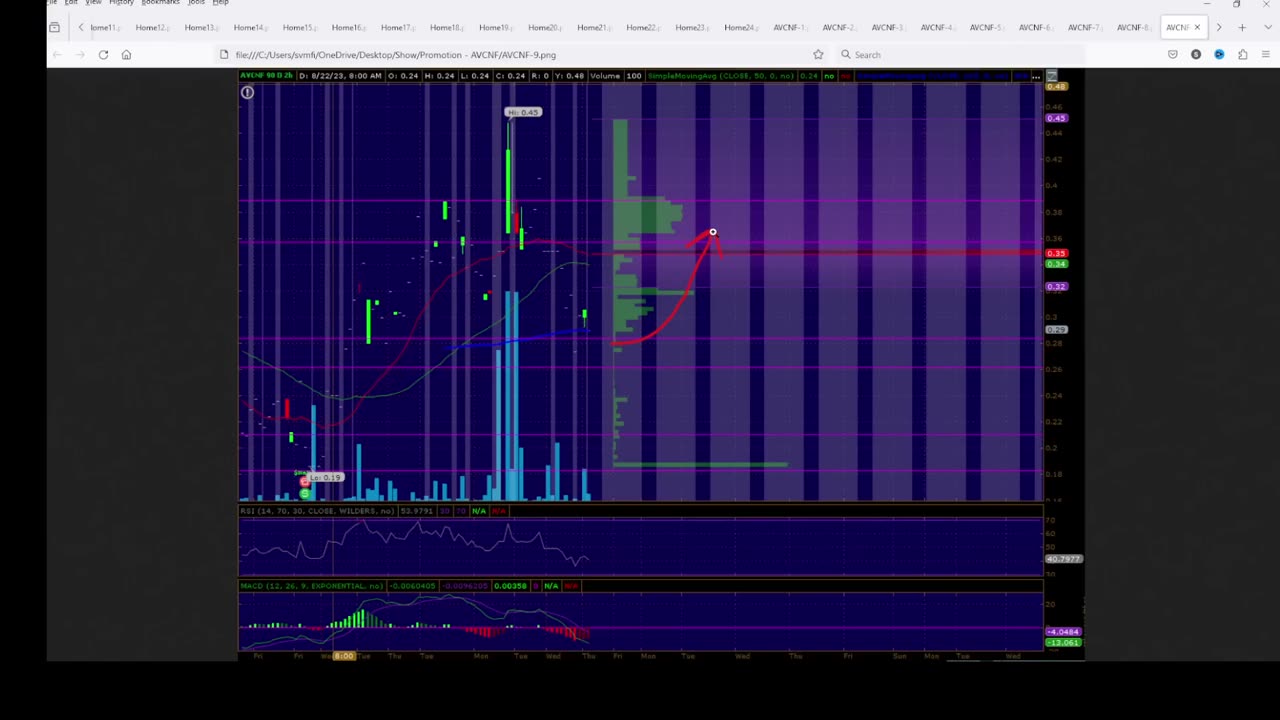Close the active AVCNF-9 tab

[1197, 27]
